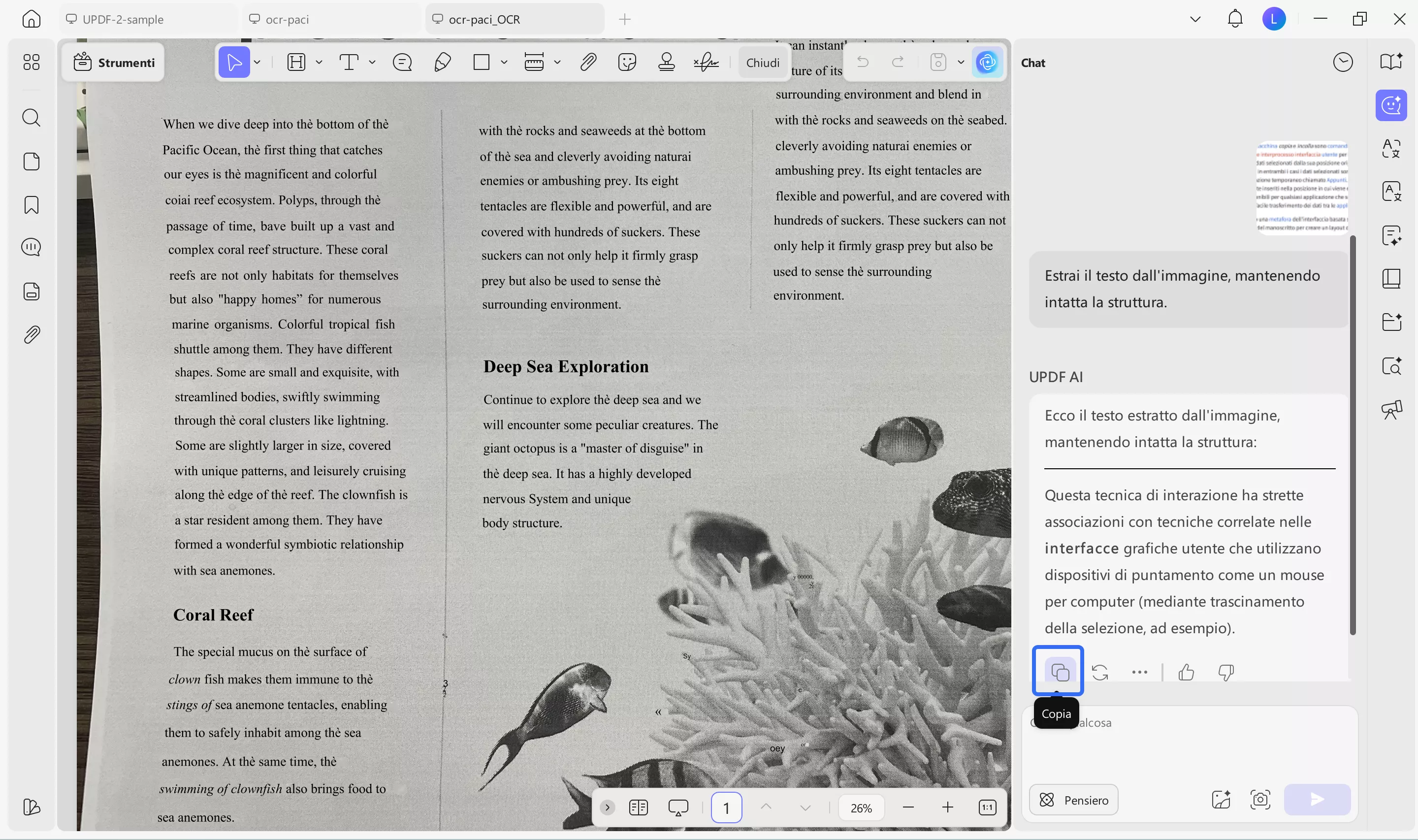Select the signature tool icon
The height and width of the screenshot is (840, 1418).
point(706,62)
